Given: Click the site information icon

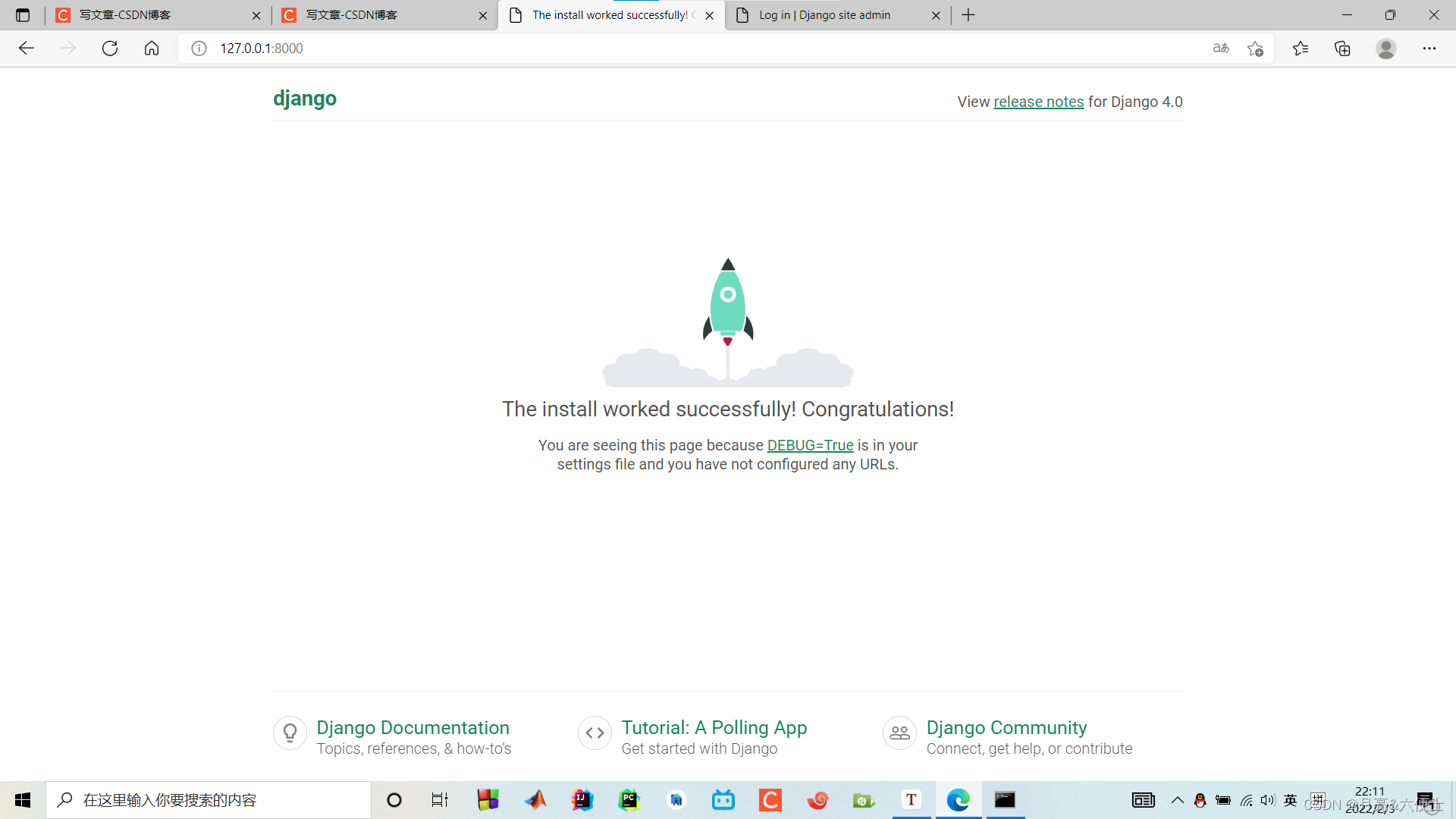Looking at the screenshot, I should 199,49.
